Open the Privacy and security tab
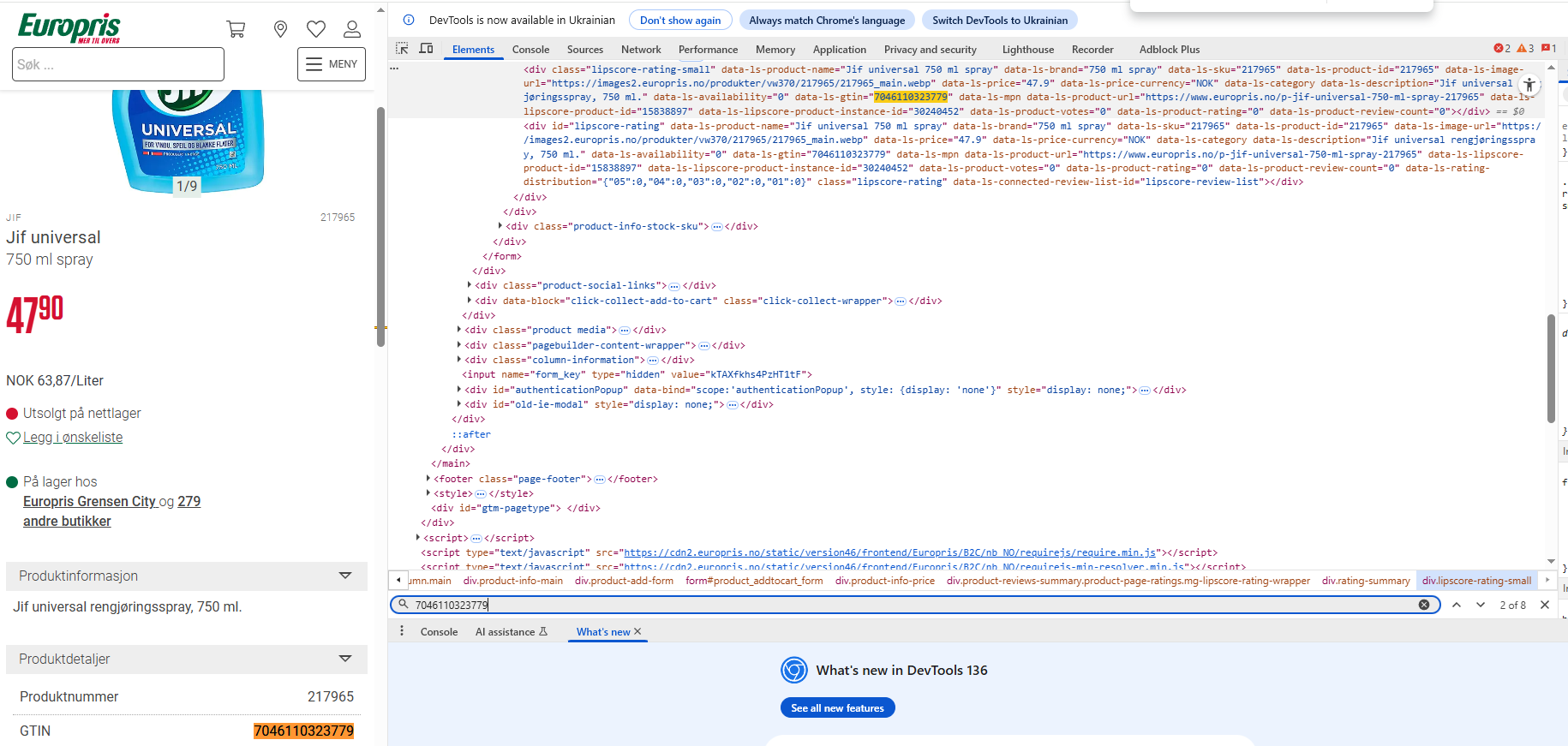The image size is (1568, 746). coord(931,50)
